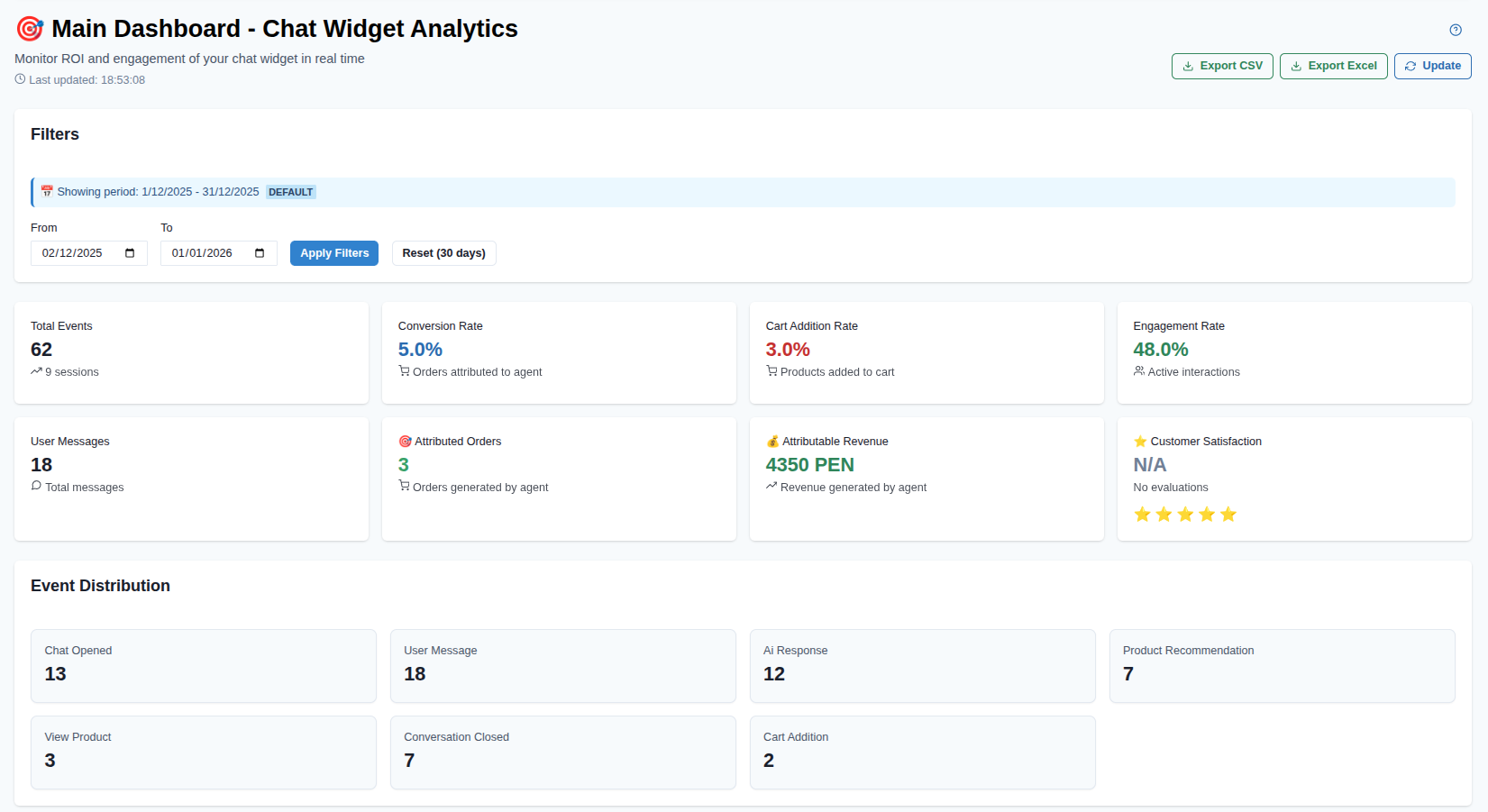Screen dimensions: 1488x812
Task: Click the trending arrow icon under Total Events
Action: coord(34,371)
